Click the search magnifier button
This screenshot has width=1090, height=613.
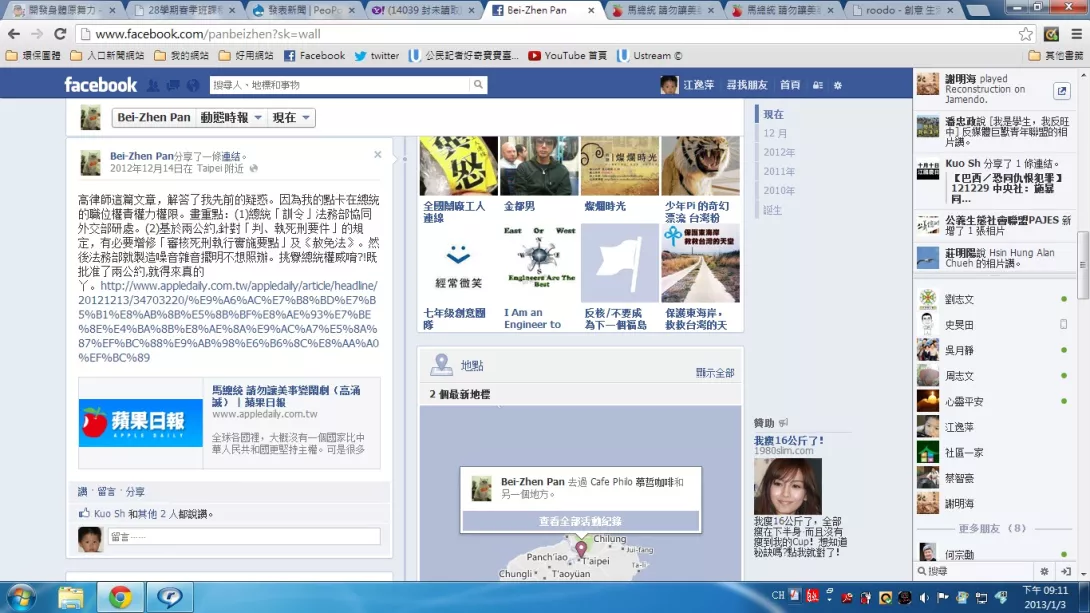(x=478, y=85)
